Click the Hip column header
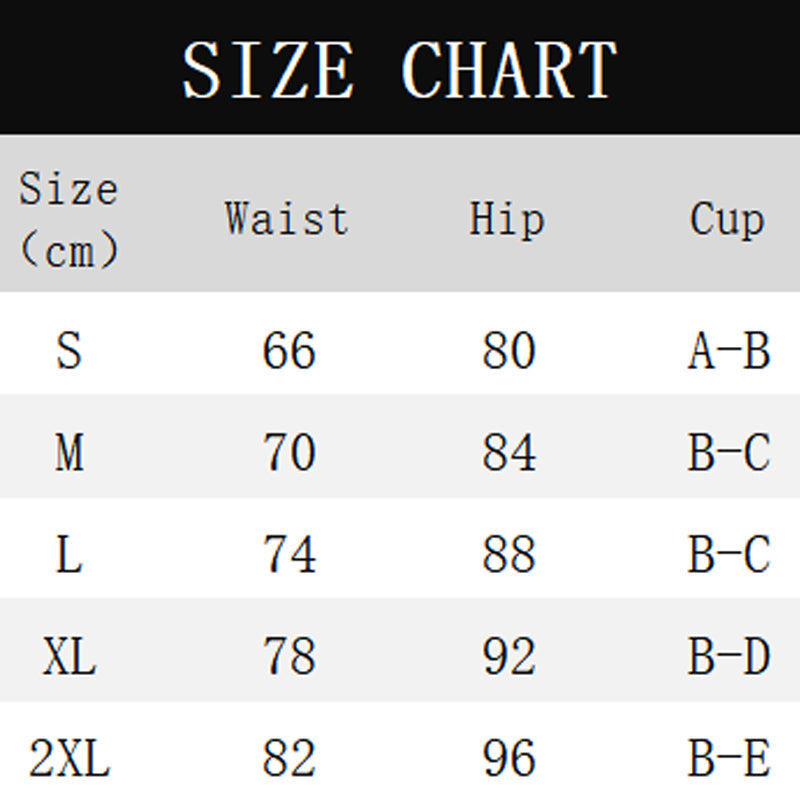 point(507,219)
